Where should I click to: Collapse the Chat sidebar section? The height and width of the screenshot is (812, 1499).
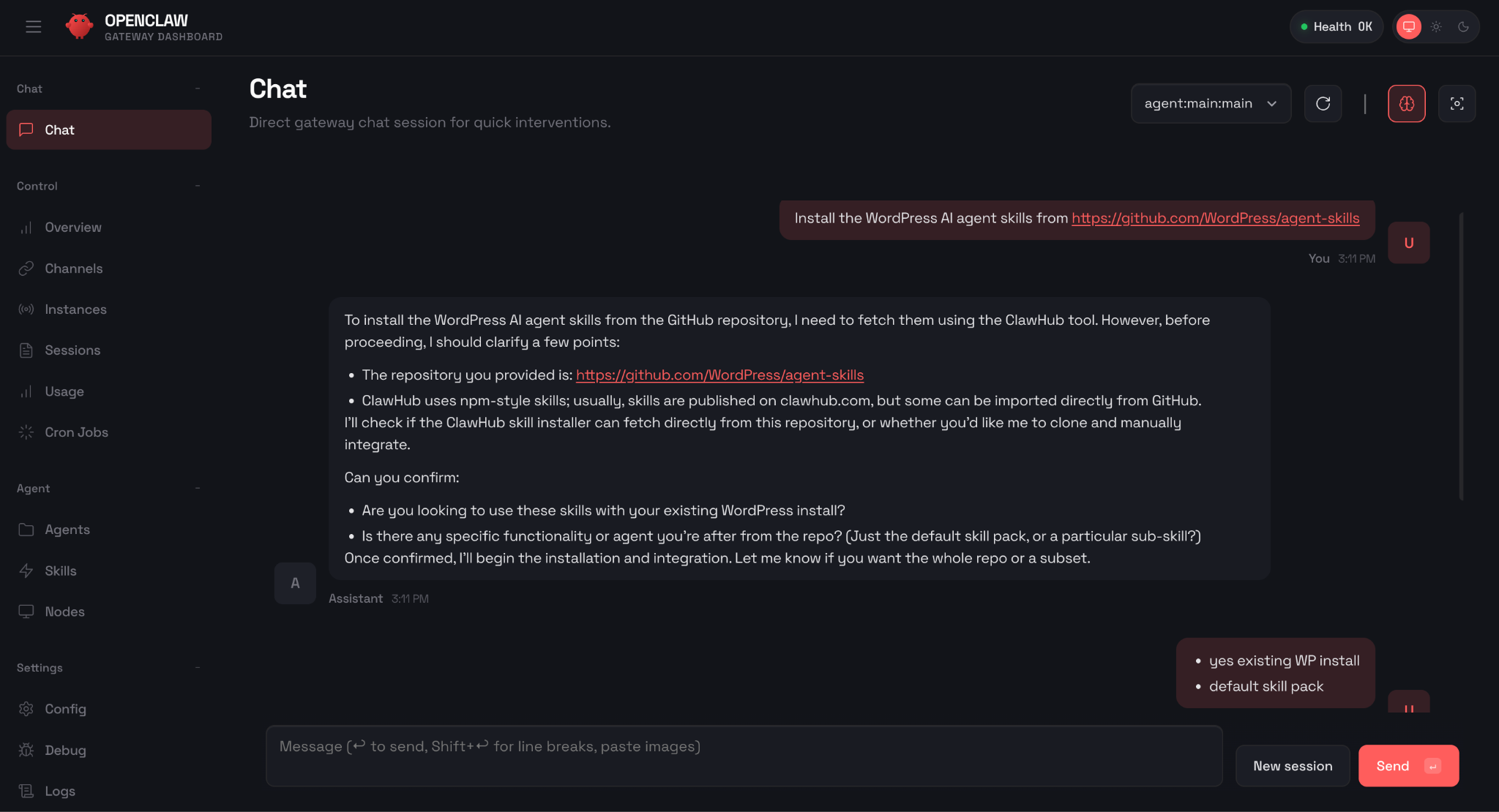tap(197, 88)
